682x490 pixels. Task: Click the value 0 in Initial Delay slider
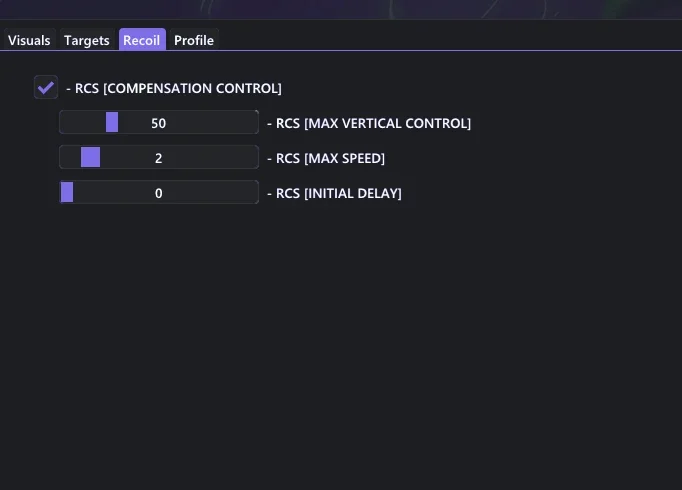[x=159, y=193]
